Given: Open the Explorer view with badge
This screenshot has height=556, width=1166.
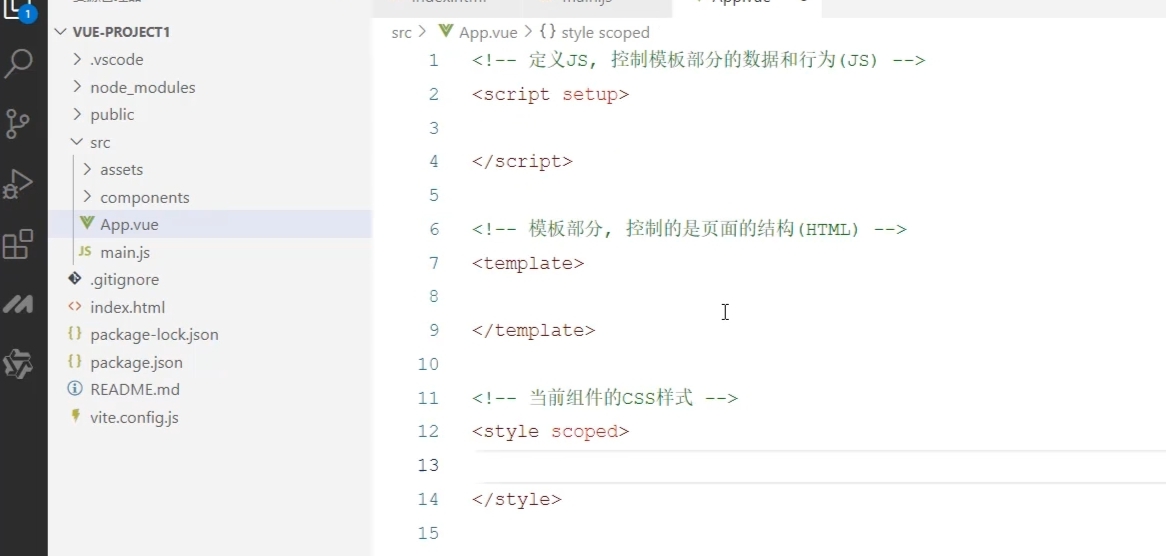Looking at the screenshot, I should 18,10.
